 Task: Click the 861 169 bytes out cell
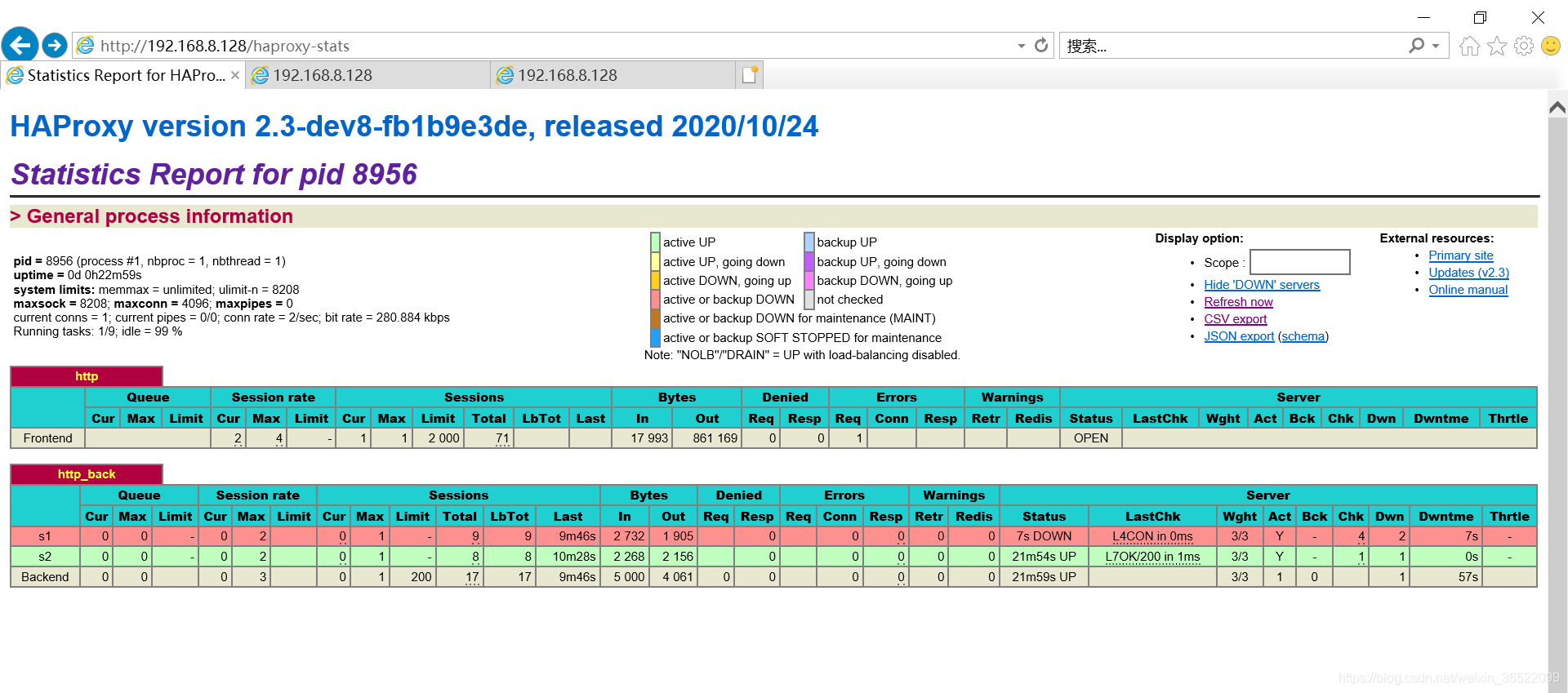(x=707, y=438)
